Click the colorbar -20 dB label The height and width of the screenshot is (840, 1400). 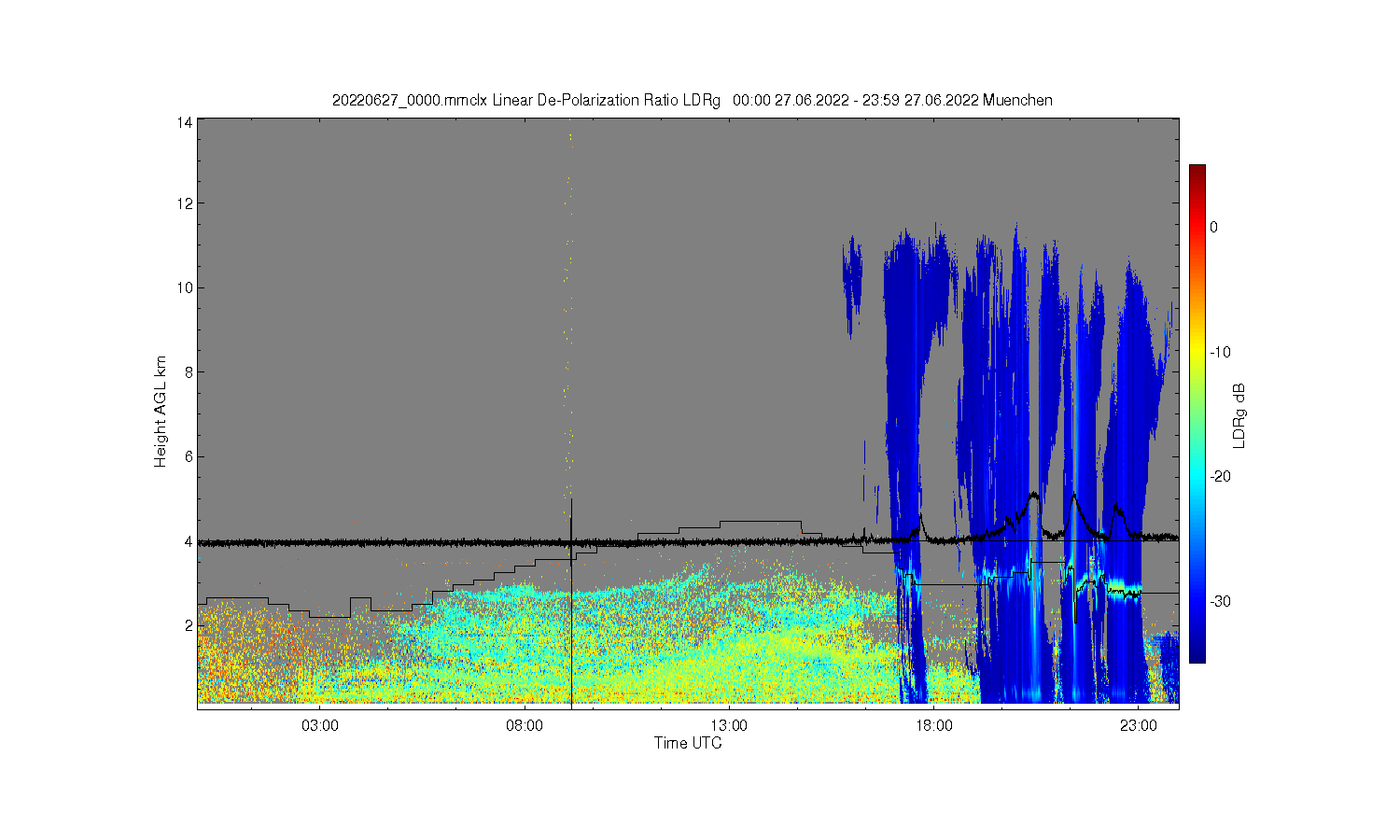coord(1221,476)
